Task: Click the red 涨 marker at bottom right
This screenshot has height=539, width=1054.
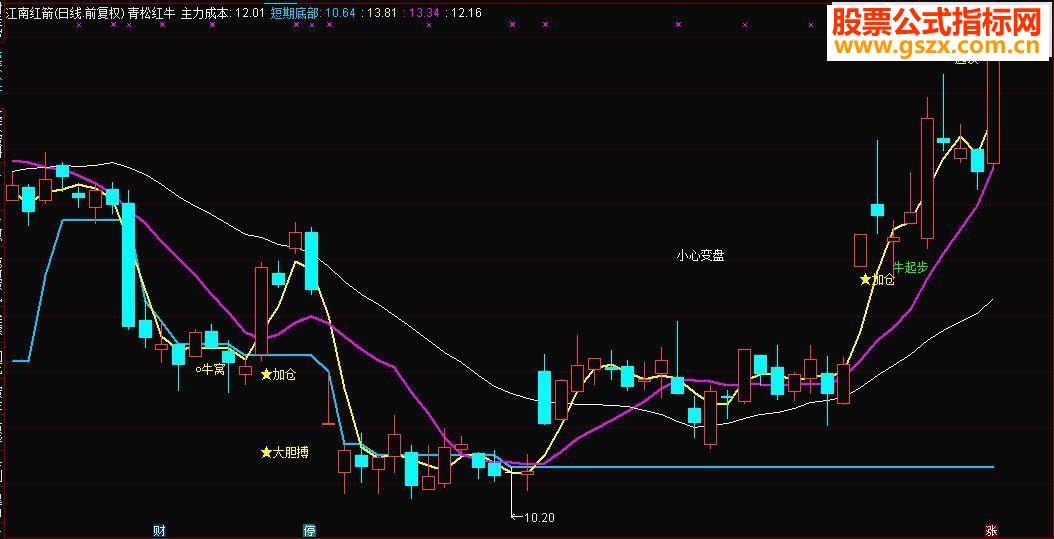Action: click(x=991, y=530)
